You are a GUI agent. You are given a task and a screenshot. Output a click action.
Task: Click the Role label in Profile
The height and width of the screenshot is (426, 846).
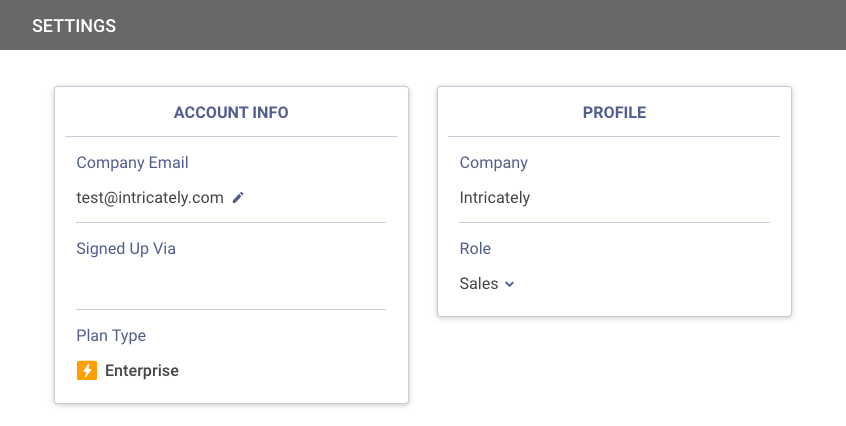[475, 248]
